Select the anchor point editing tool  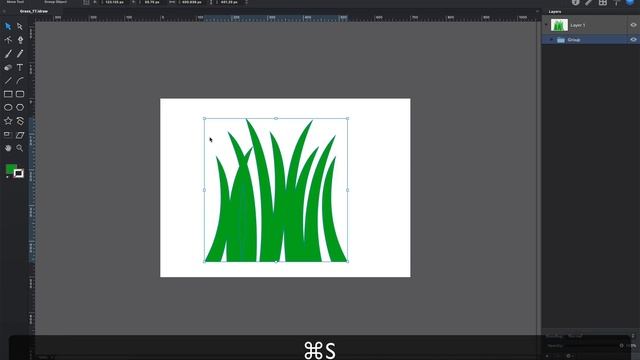(x=8, y=40)
